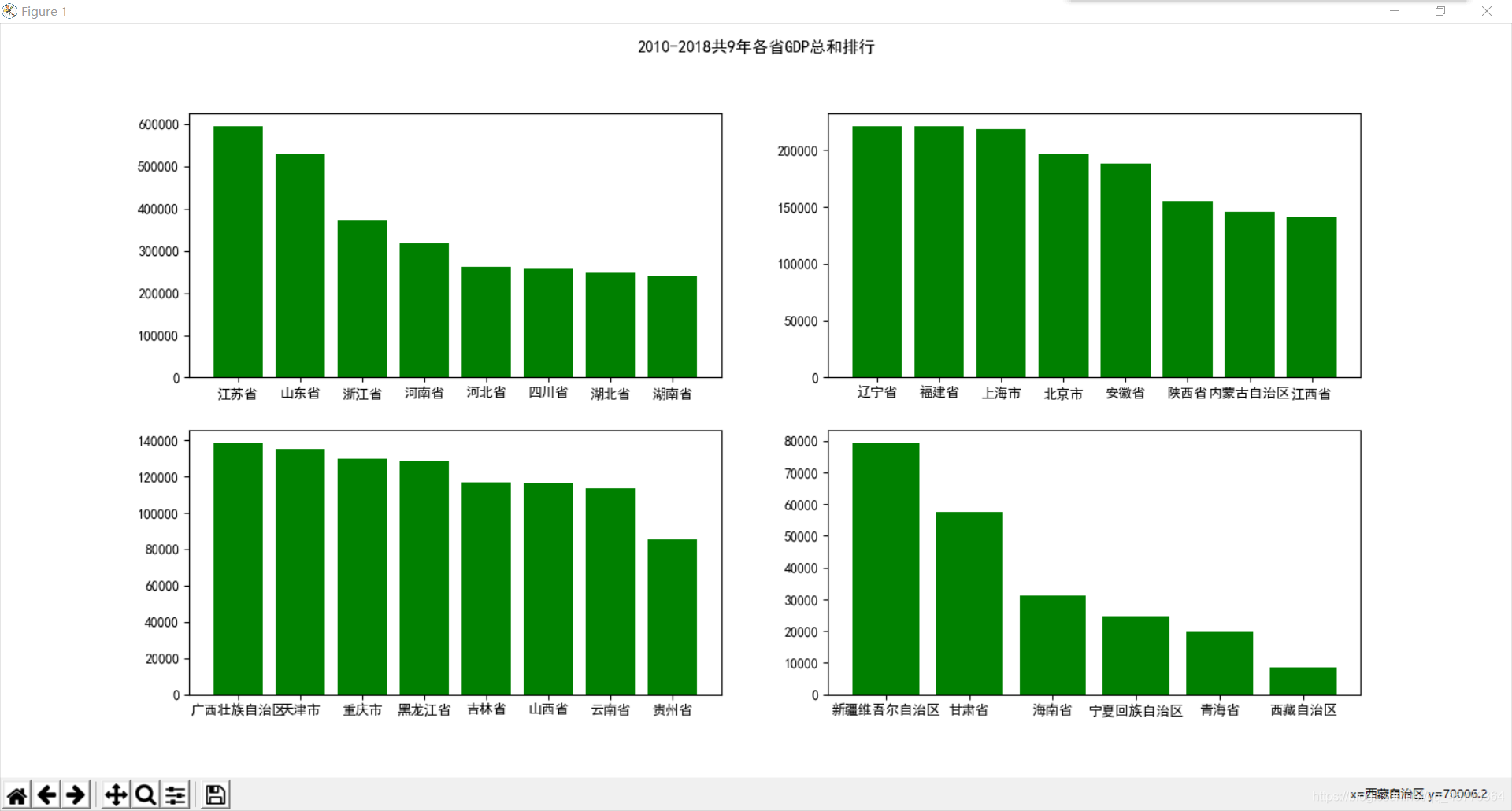Click the 吉林省 axis label
This screenshot has width=1512, height=811.
tap(486, 709)
